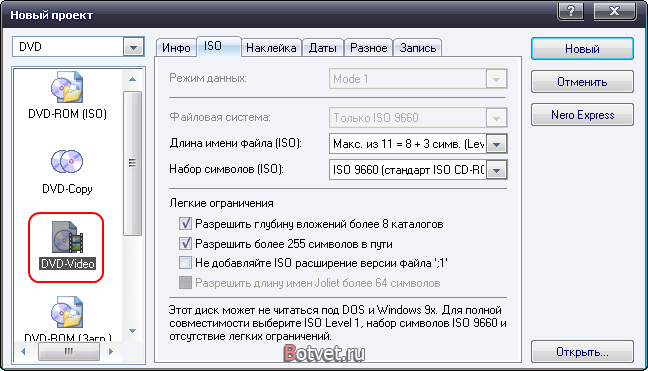Image resolution: width=648 pixels, height=371 pixels.
Task: Open the Запись tab
Action: (417, 48)
